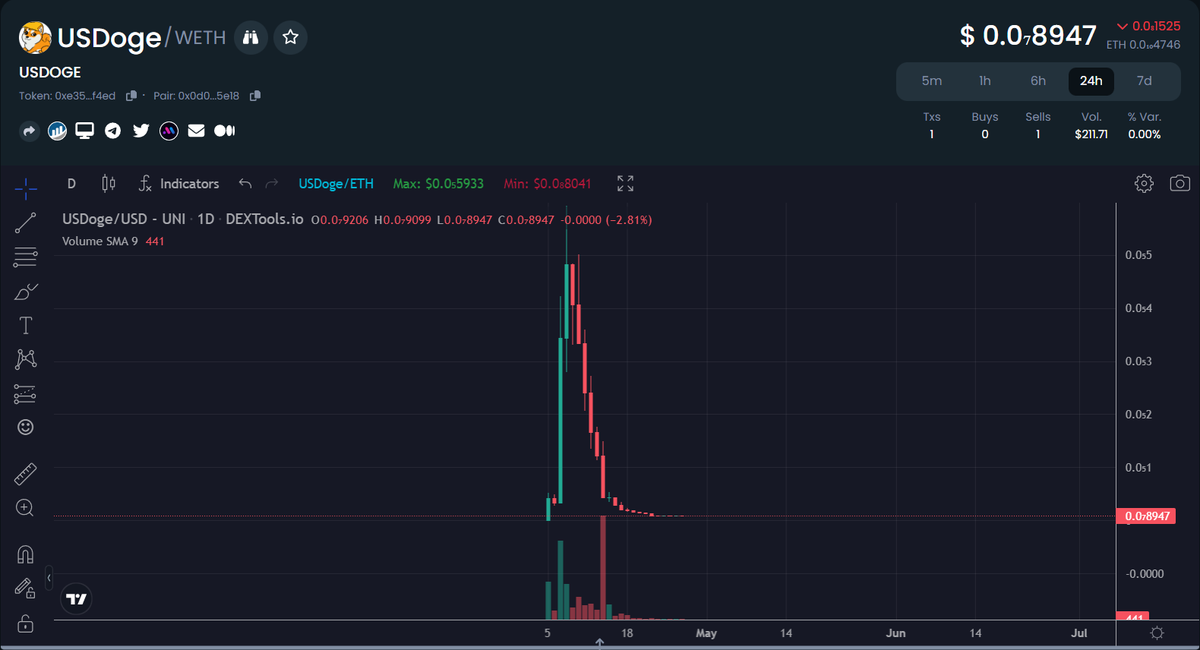Open the Telegram link icon
This screenshot has height=650, width=1200.
[x=113, y=131]
